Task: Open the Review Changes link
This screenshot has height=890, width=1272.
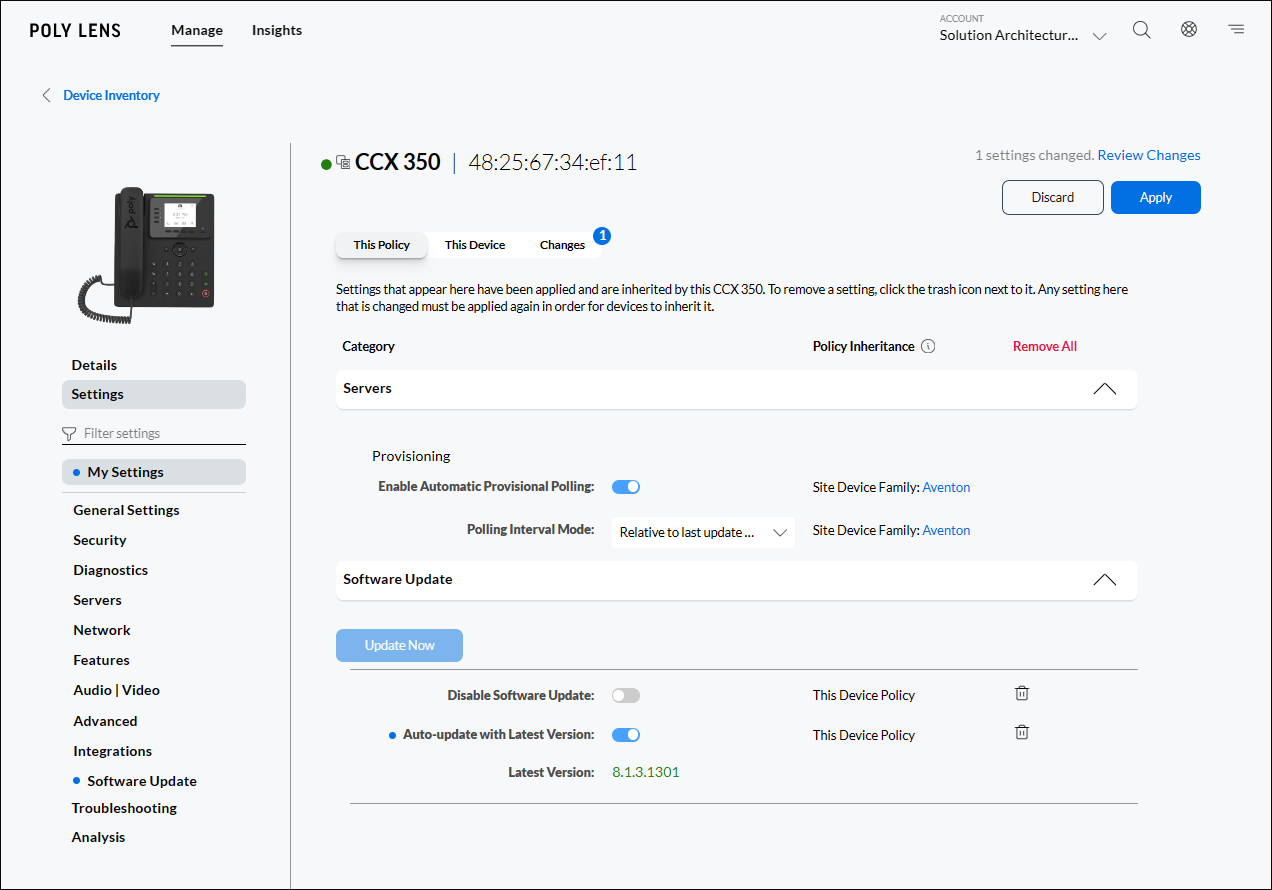Action: 1148,156
